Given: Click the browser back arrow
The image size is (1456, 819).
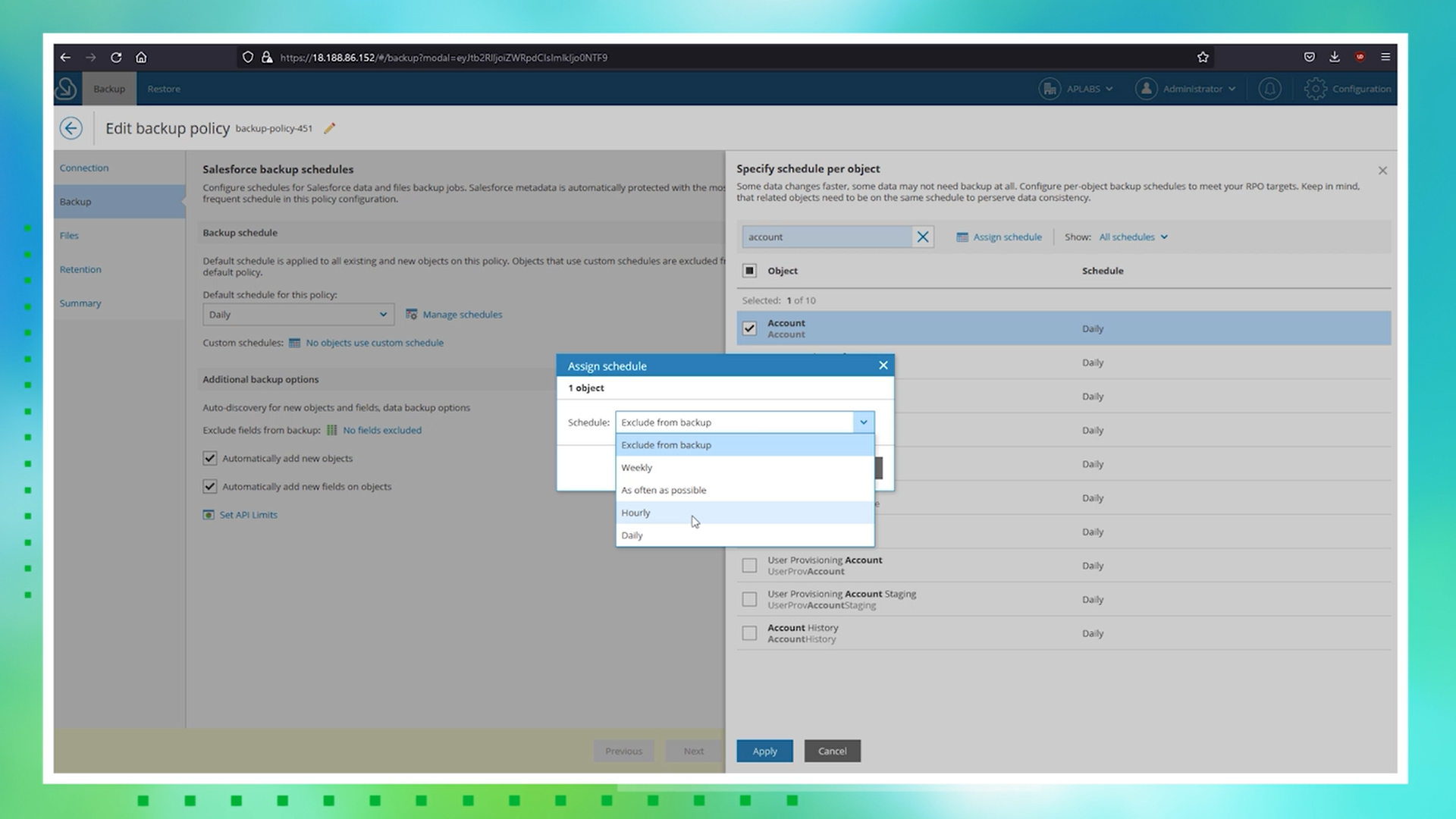Looking at the screenshot, I should (65, 57).
